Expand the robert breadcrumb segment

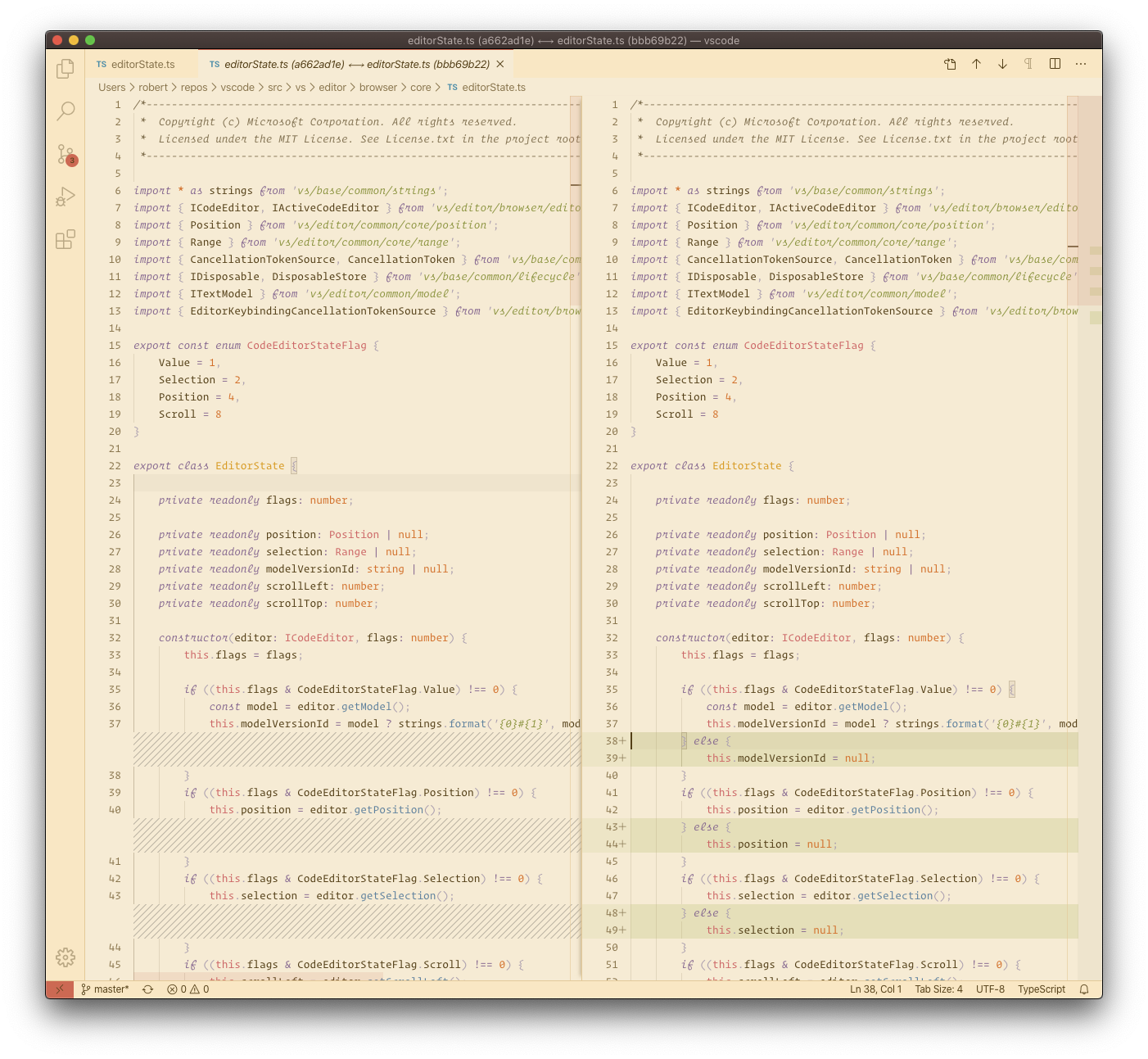pos(153,88)
